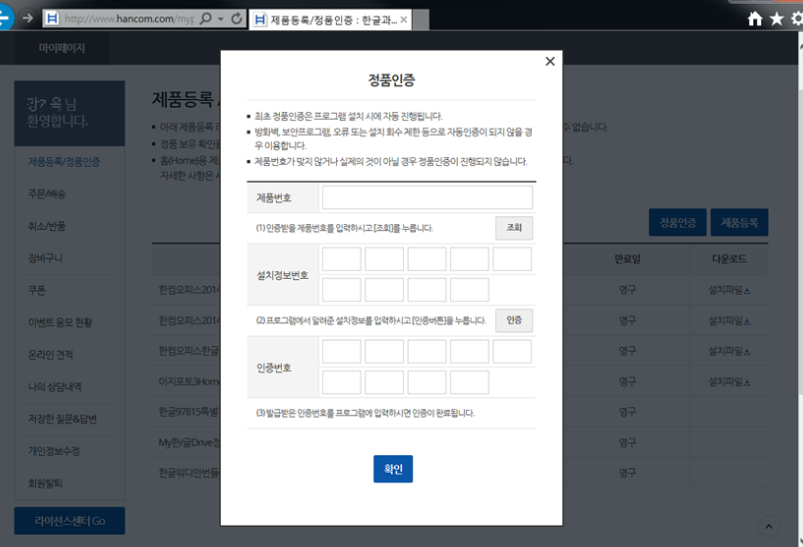Click fifth 설치정보번호 box in top row
This screenshot has width=803, height=547.
512,259
